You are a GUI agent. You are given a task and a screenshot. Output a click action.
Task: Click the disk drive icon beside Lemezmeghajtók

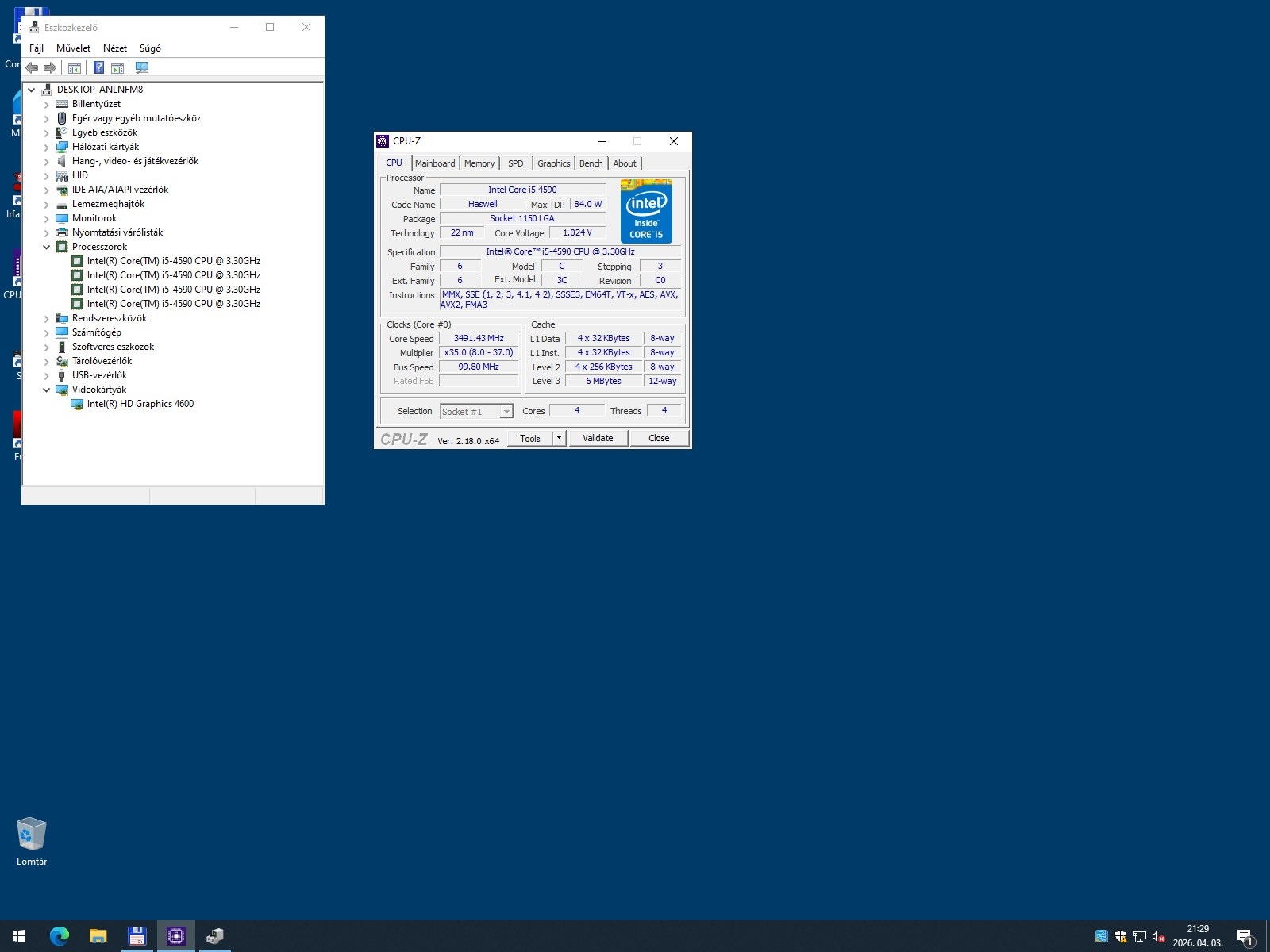coord(62,204)
